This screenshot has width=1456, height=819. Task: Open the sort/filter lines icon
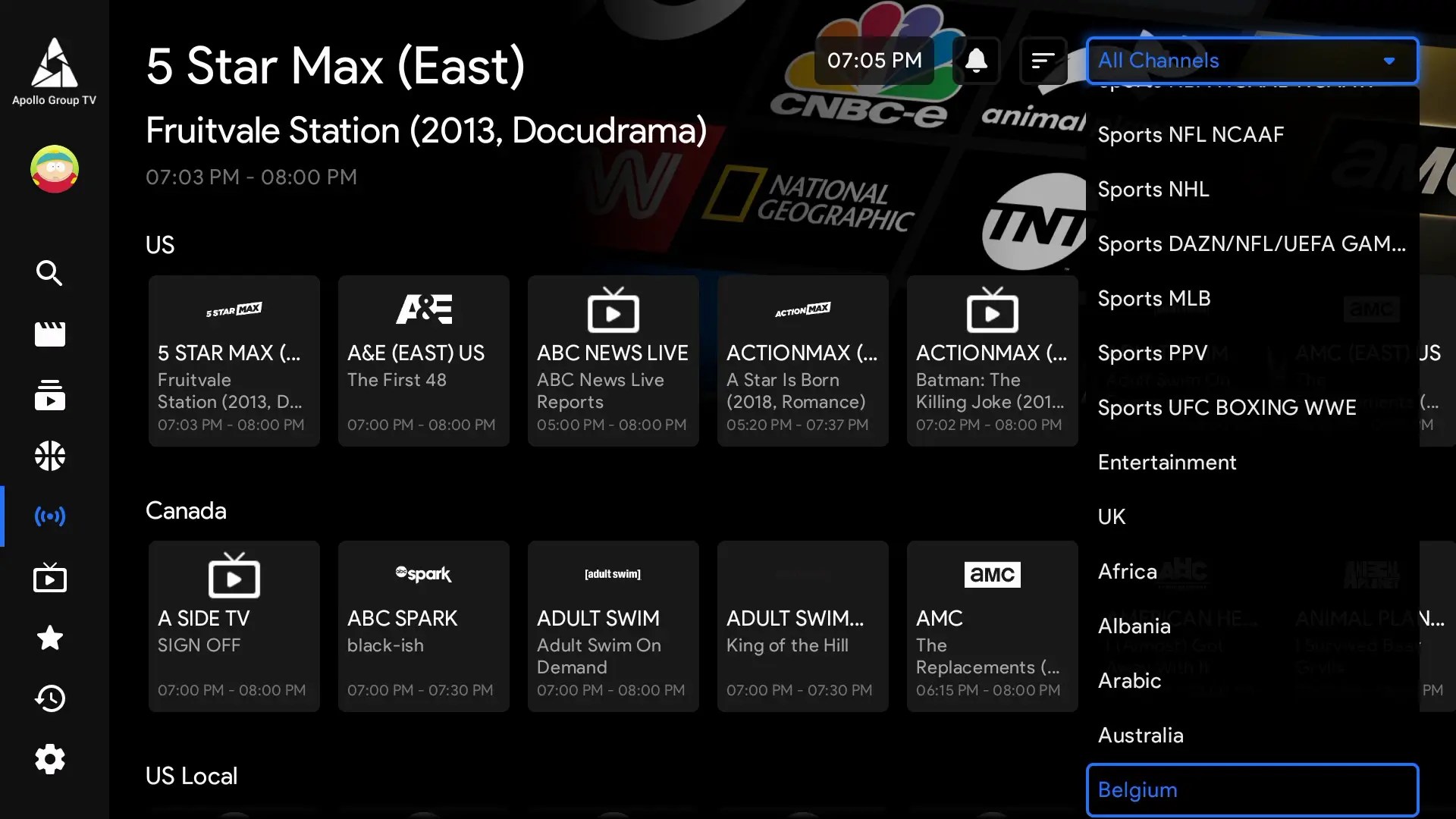click(1043, 60)
